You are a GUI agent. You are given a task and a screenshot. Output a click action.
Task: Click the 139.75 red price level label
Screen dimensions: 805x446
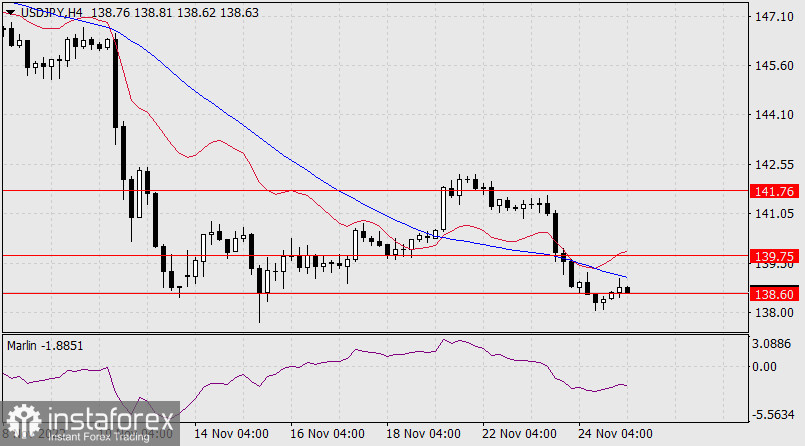tap(775, 256)
